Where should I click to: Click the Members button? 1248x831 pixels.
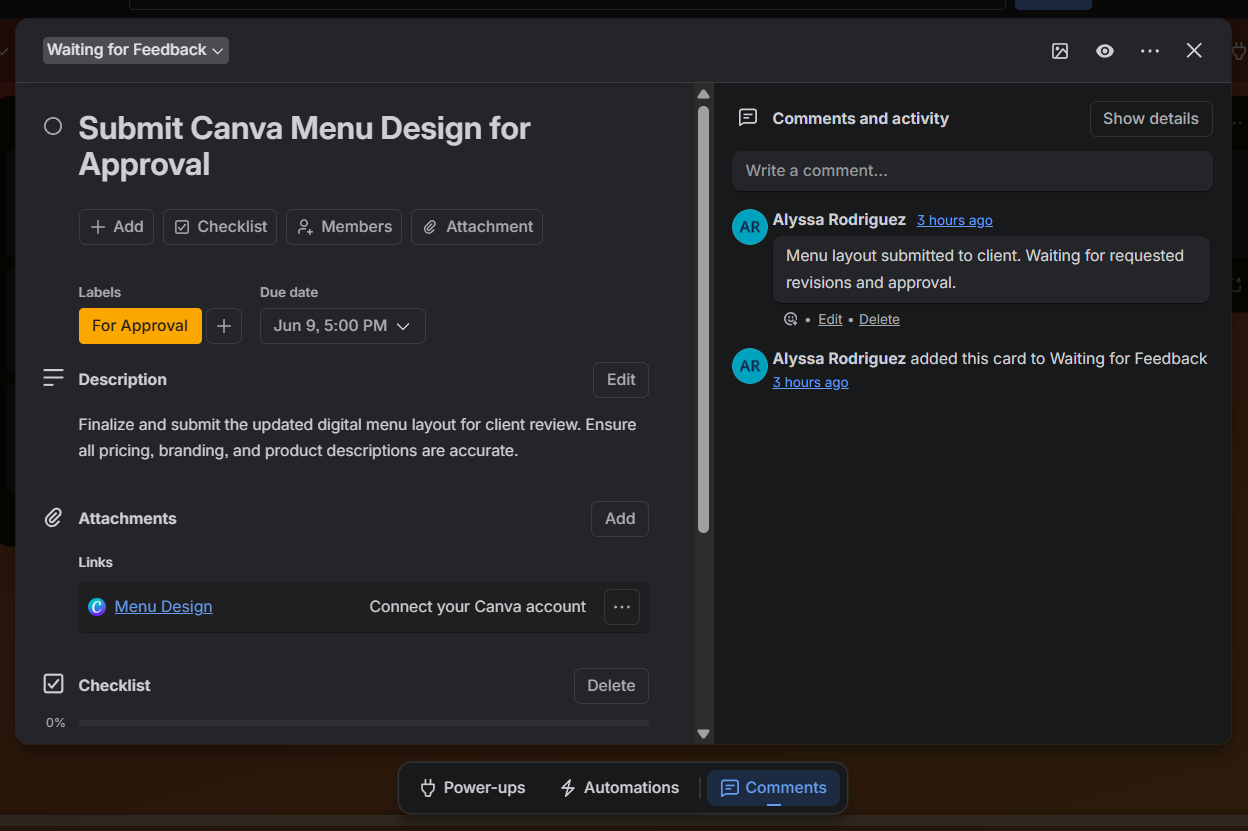tap(344, 227)
